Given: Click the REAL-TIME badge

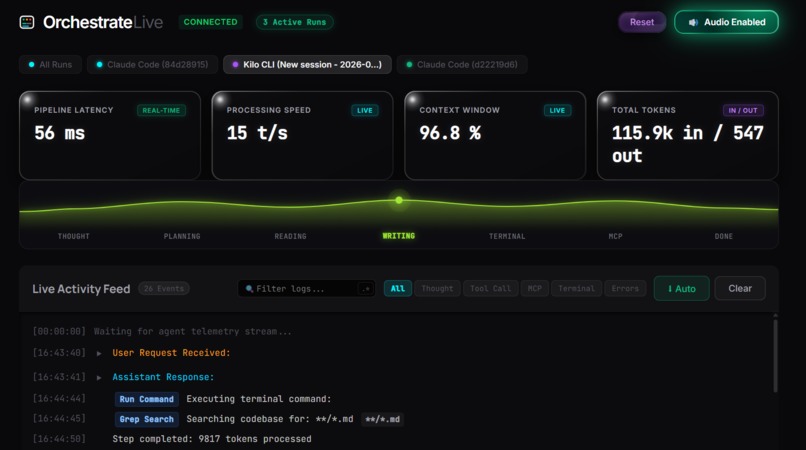Looking at the screenshot, I should [x=161, y=110].
